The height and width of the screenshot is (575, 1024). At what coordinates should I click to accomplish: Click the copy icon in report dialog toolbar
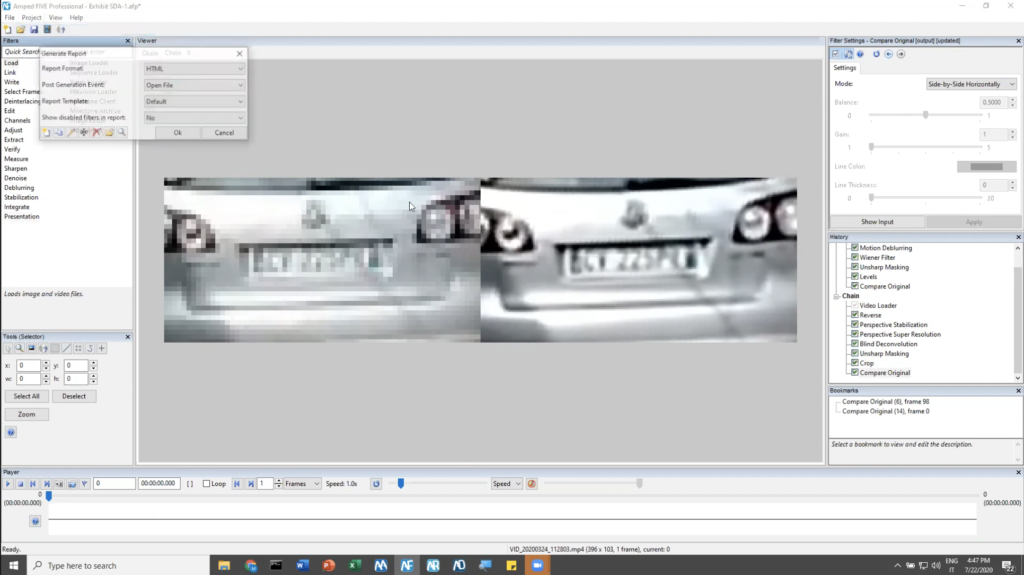[x=59, y=132]
